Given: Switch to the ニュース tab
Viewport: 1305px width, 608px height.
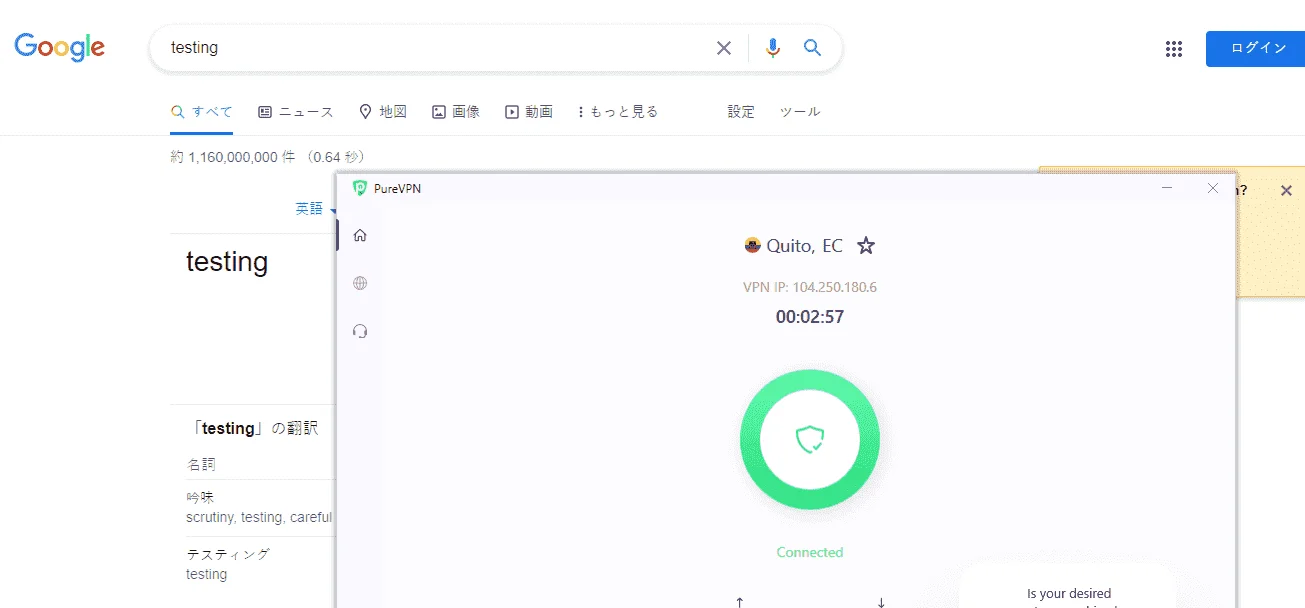Looking at the screenshot, I should (296, 112).
